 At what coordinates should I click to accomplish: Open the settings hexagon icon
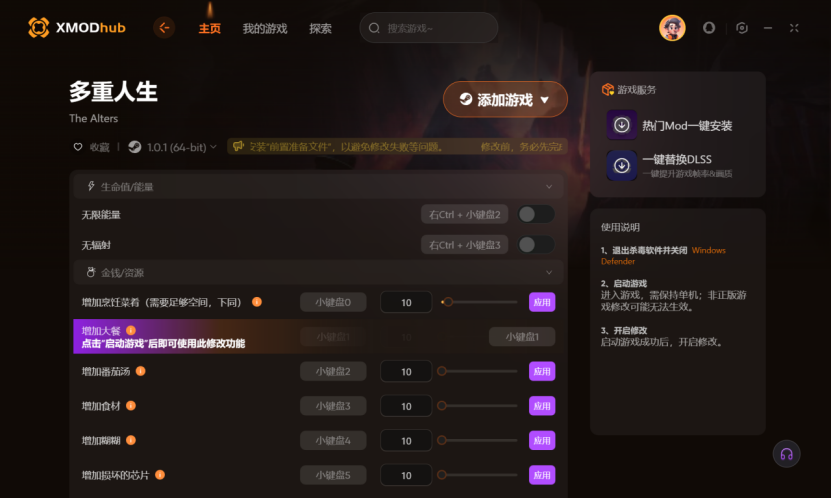point(742,28)
